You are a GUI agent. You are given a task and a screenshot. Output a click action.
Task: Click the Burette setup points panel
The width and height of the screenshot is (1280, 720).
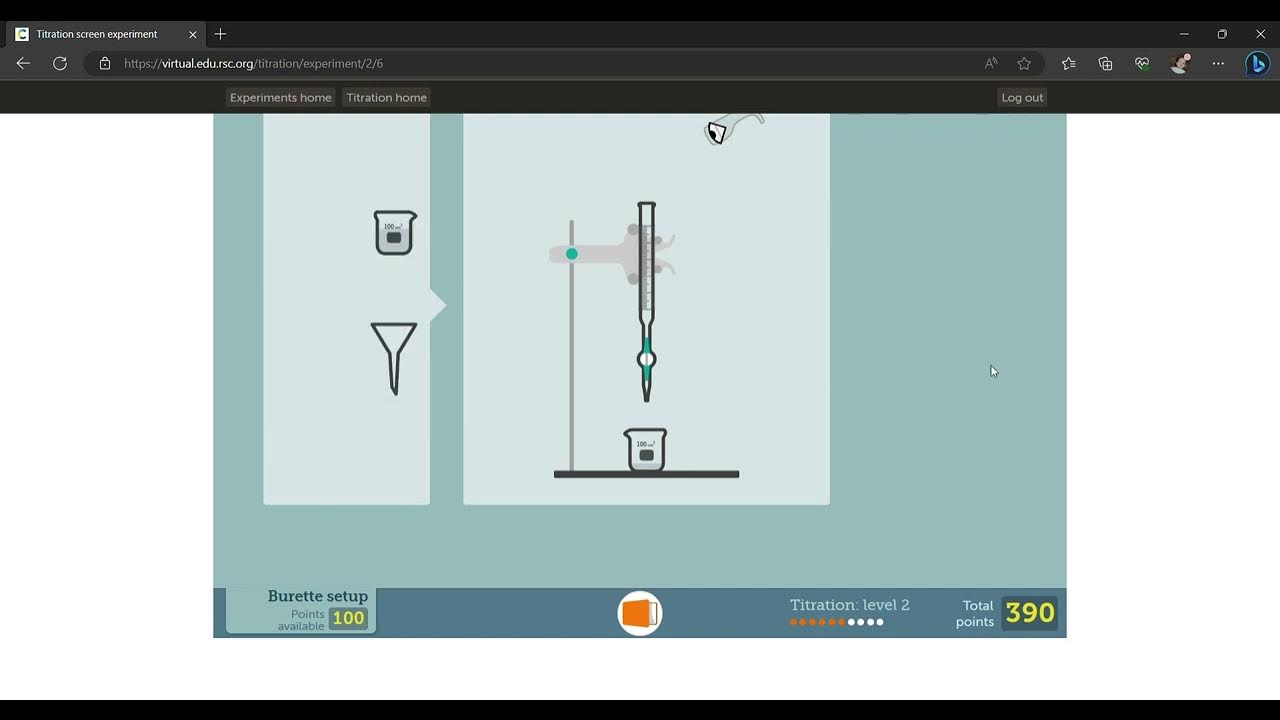coord(301,610)
